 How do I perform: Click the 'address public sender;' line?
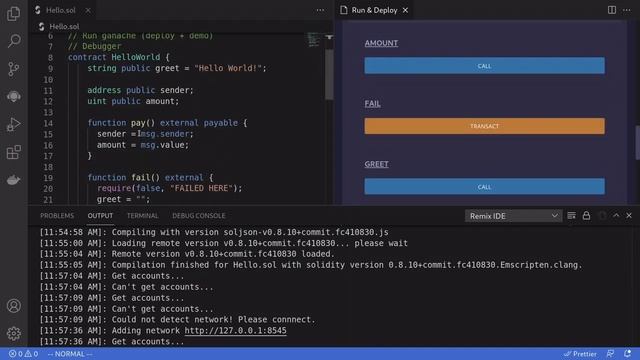click(x=140, y=90)
